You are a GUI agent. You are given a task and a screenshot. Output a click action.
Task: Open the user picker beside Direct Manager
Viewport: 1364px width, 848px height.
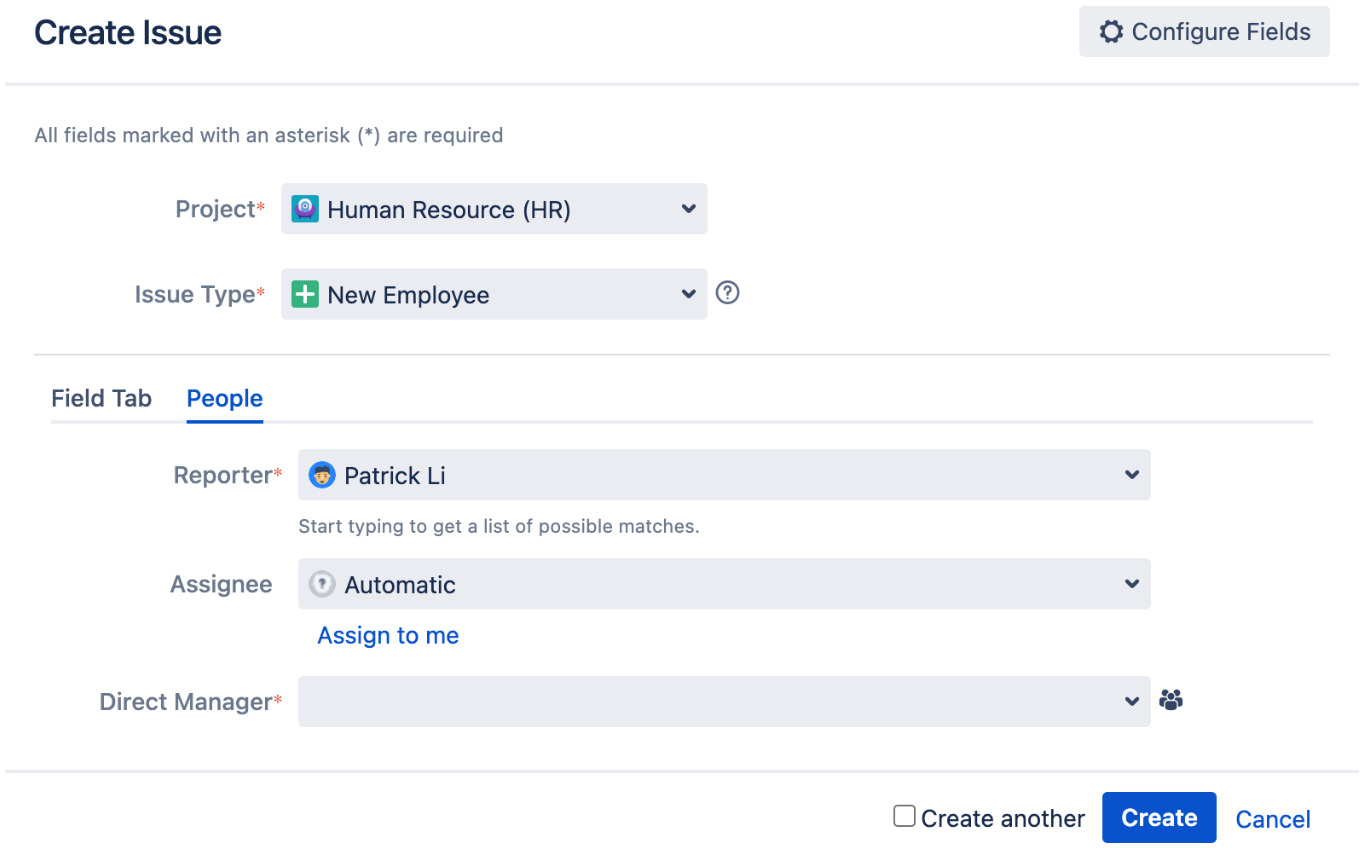pos(1171,700)
